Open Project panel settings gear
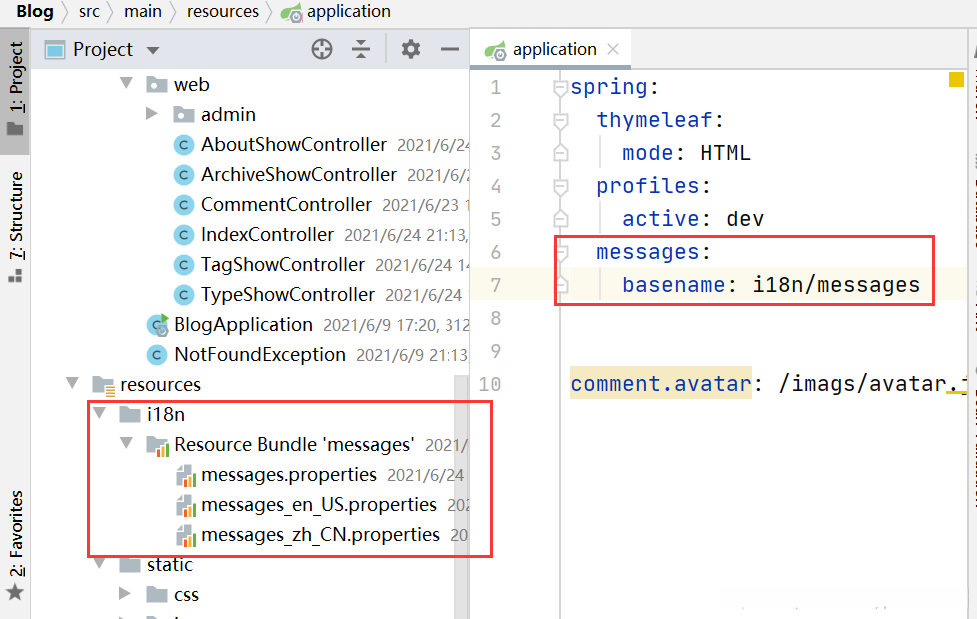Viewport: 977px width, 619px height. [x=411, y=49]
